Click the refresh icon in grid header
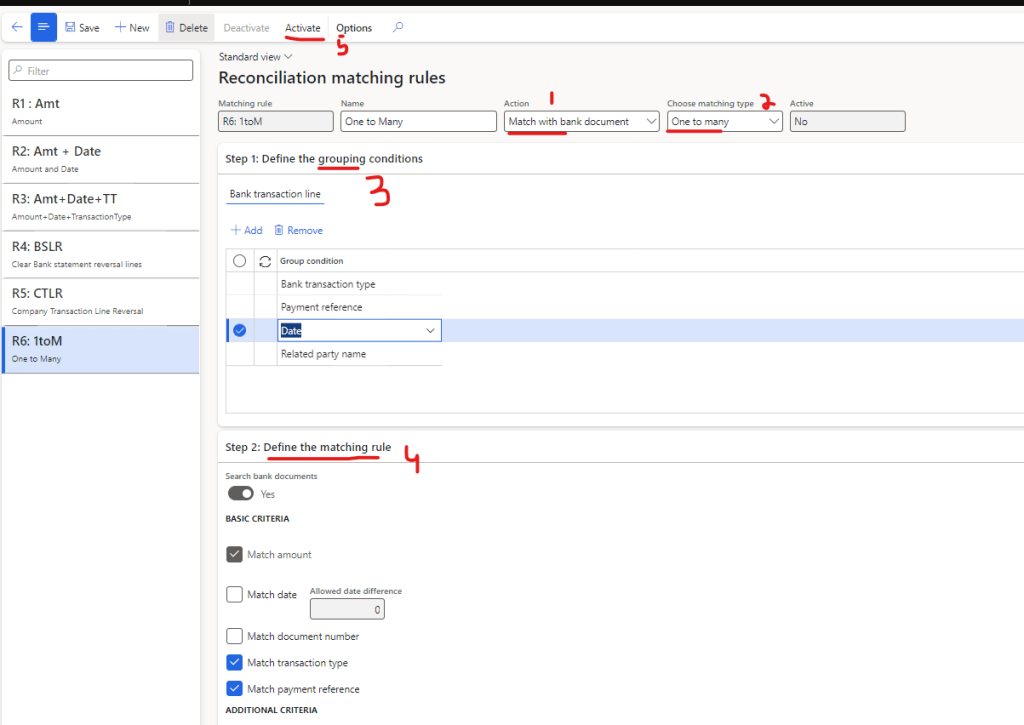1024x725 pixels. coord(265,261)
